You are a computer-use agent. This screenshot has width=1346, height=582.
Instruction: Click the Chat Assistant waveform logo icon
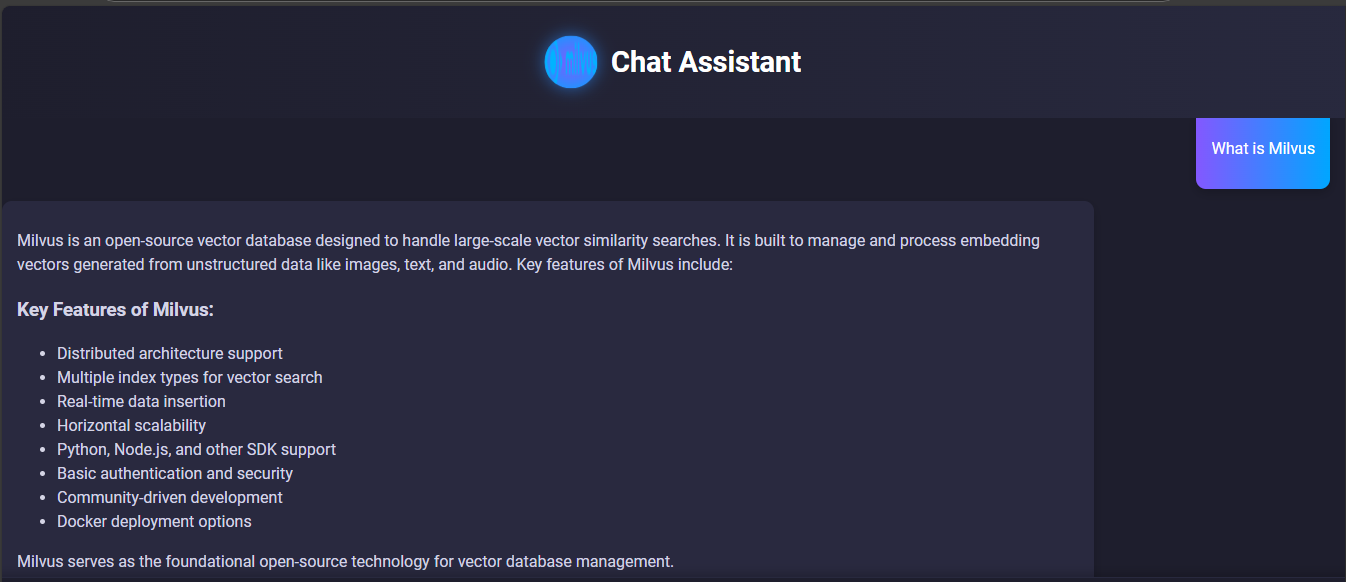(x=571, y=62)
